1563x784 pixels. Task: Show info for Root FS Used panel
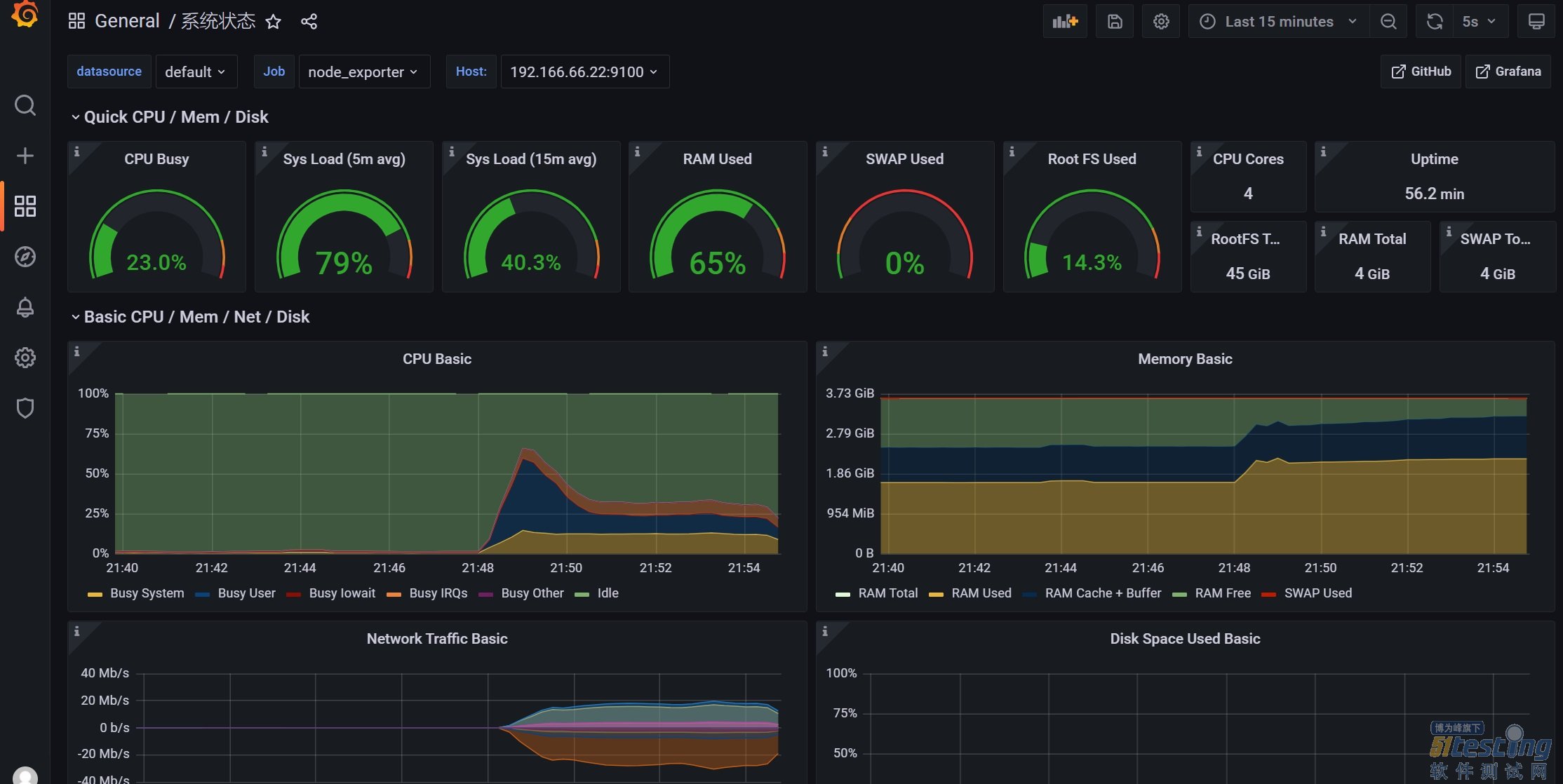(1012, 151)
